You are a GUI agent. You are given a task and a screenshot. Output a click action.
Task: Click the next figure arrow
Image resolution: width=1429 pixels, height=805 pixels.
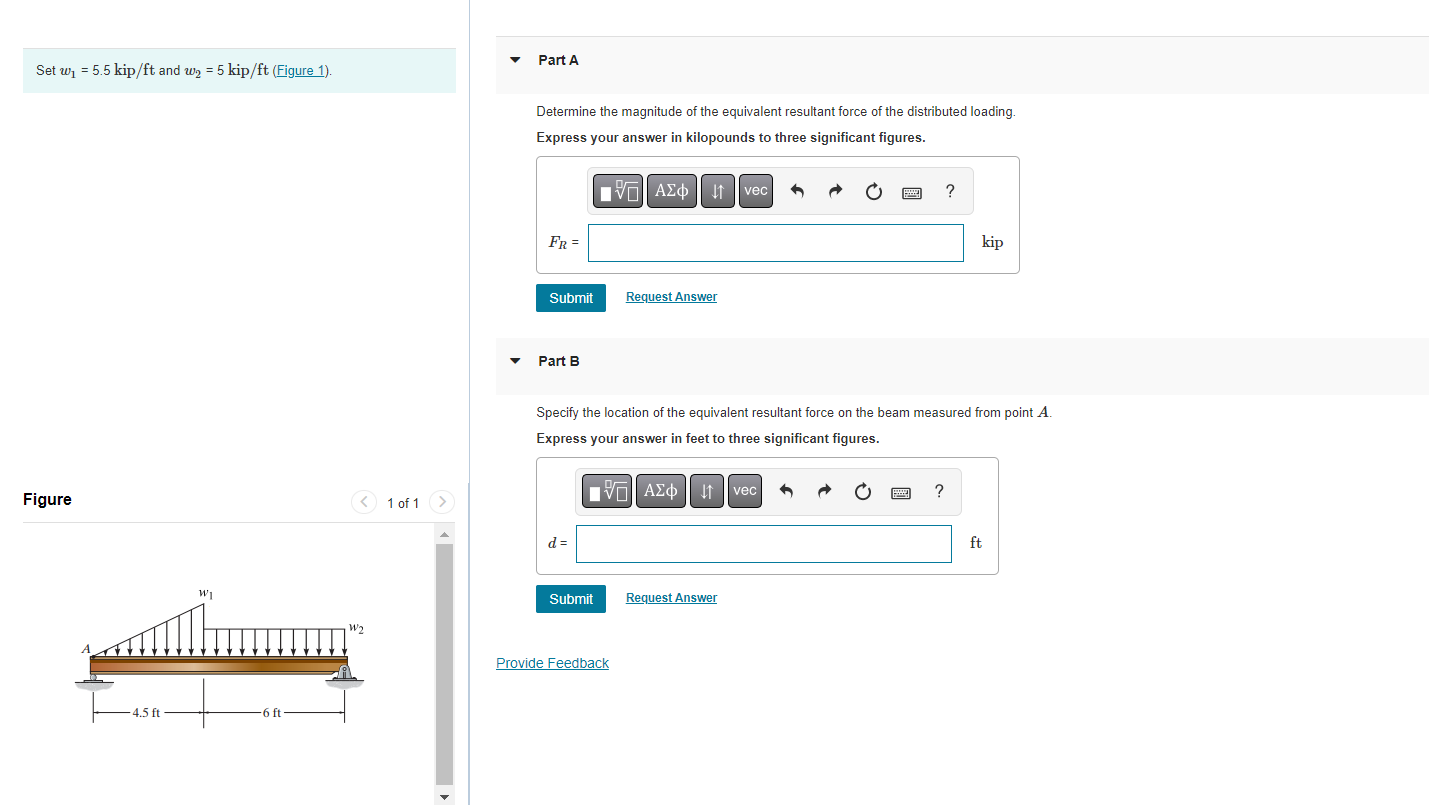(441, 502)
